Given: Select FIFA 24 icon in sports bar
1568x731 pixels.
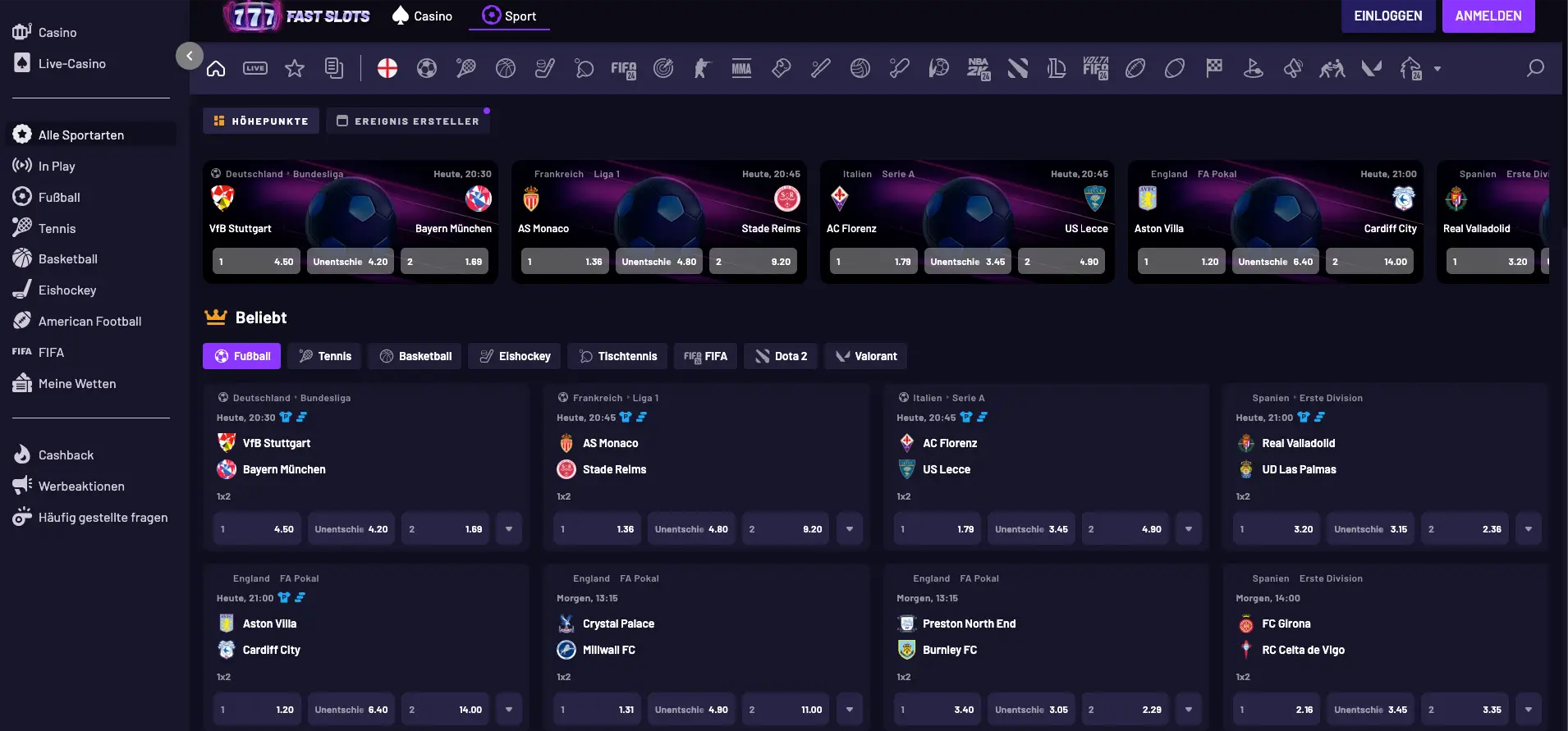Looking at the screenshot, I should coord(624,69).
